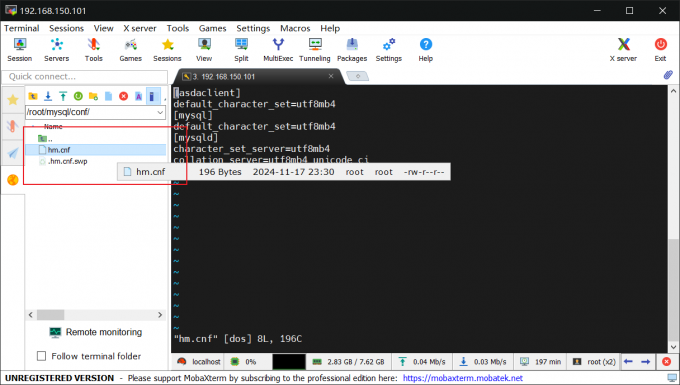Expand the /root/mysql/conf/ path dropdown
Viewport: 680px width, 385px height.
[160, 112]
